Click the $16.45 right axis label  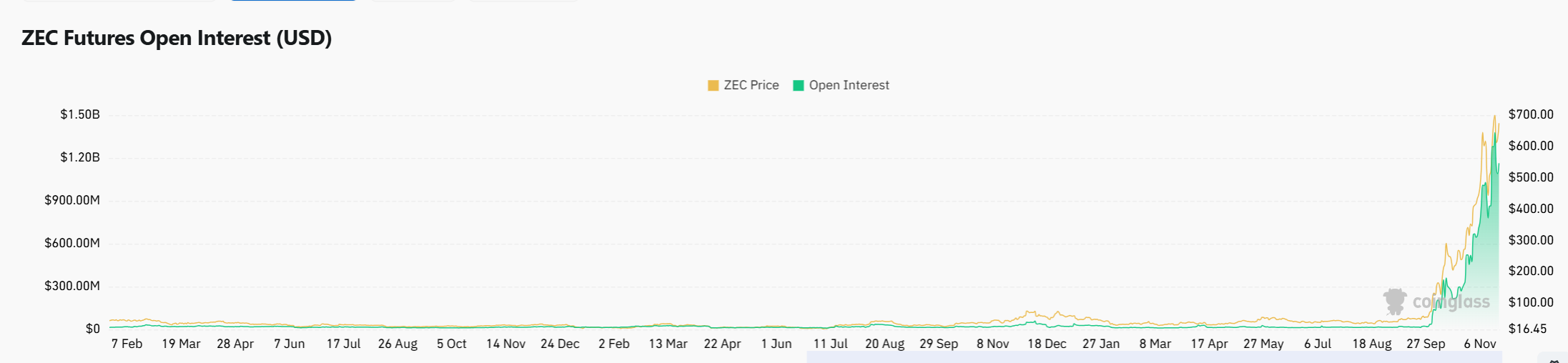pos(1527,329)
